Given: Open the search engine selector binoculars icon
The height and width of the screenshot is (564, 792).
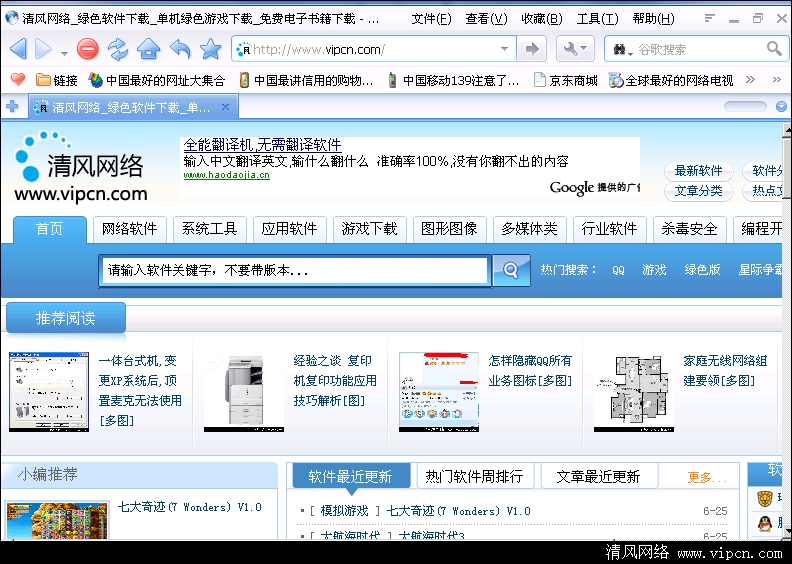Looking at the screenshot, I should click(622, 49).
